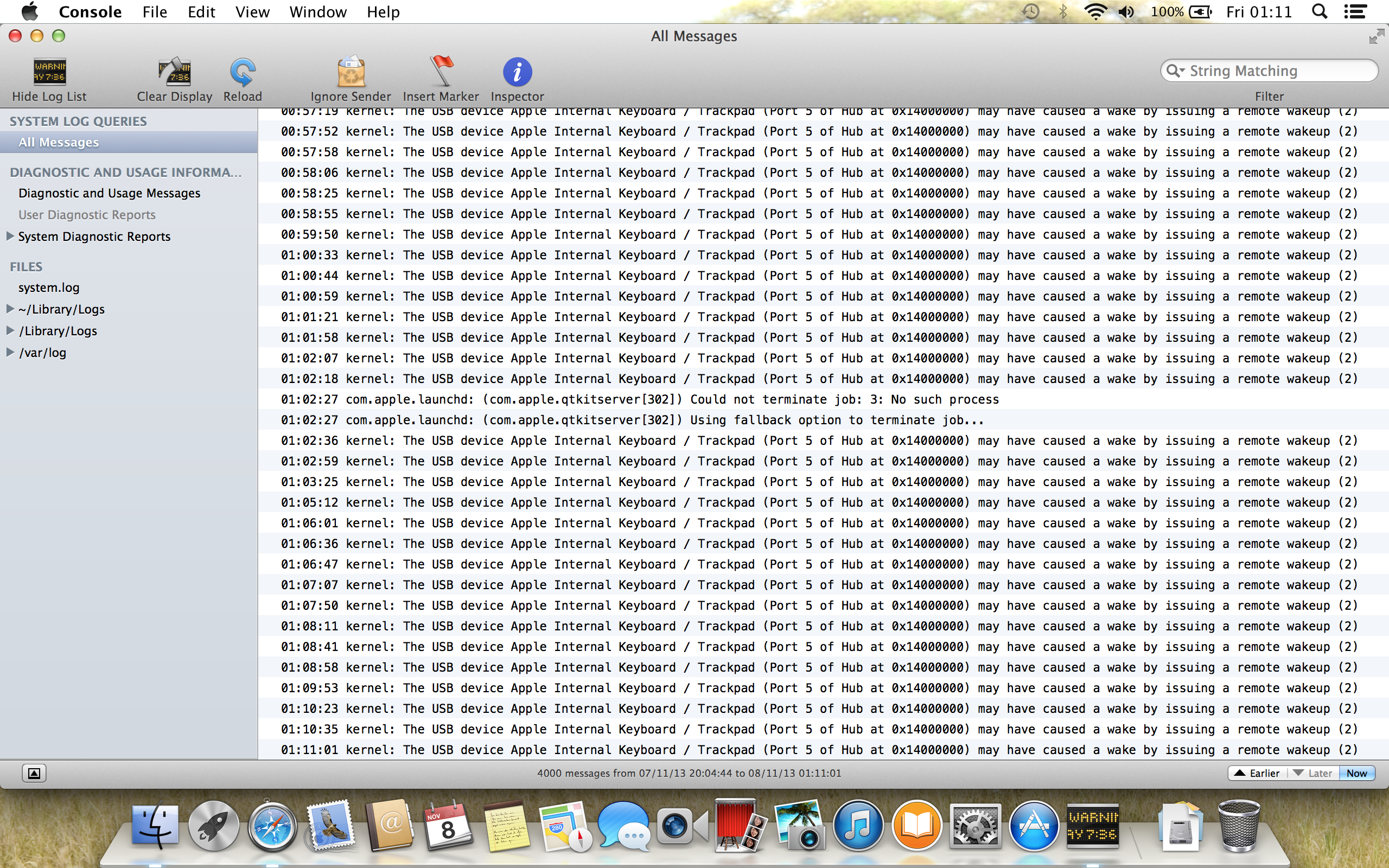The height and width of the screenshot is (868, 1389).
Task: Select system.log in the Files list
Action: (49, 288)
